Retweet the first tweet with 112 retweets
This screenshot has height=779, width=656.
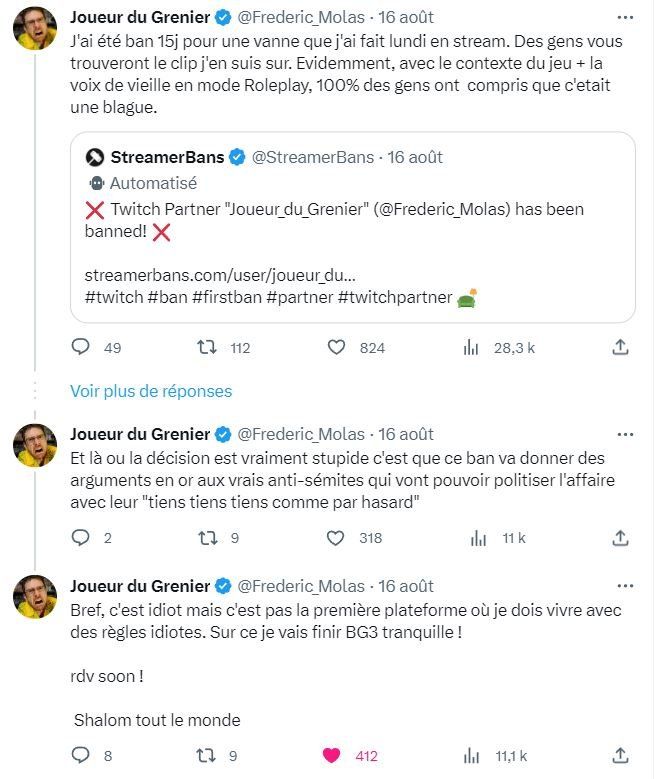tap(206, 347)
